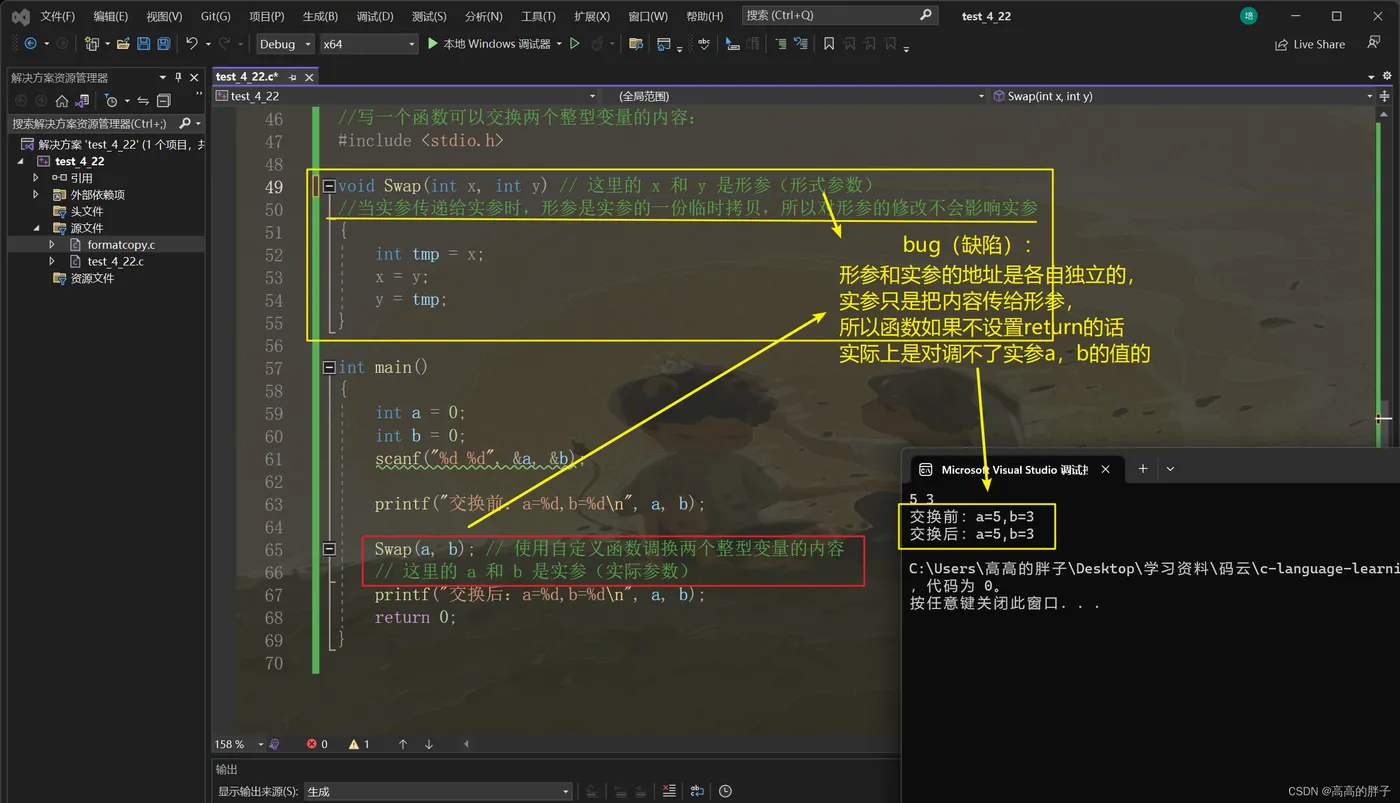Go to previous issue with up arrow
Screen dimensions: 1400x803
[x=403, y=744]
